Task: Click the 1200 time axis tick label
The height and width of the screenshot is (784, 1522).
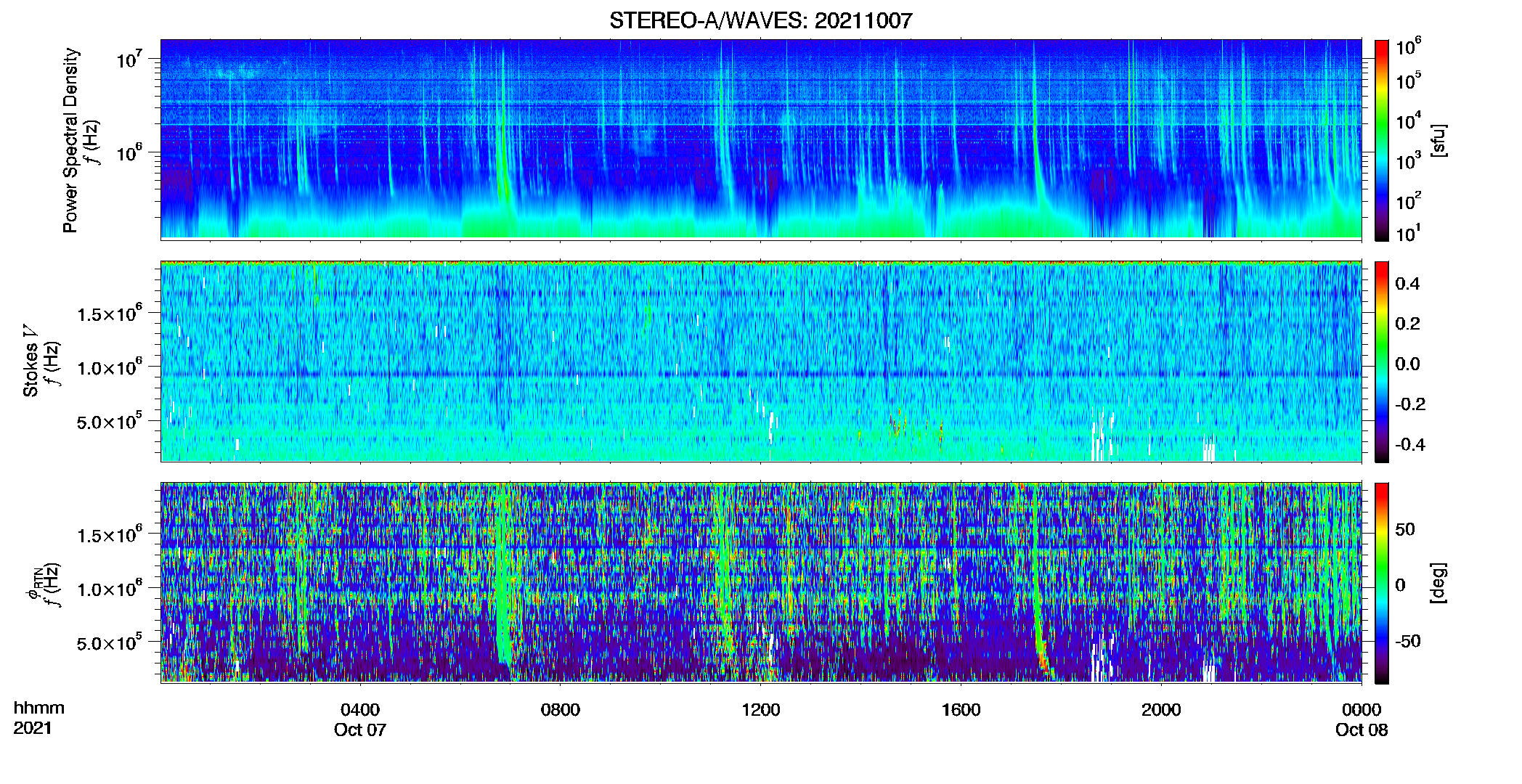Action: click(x=761, y=710)
